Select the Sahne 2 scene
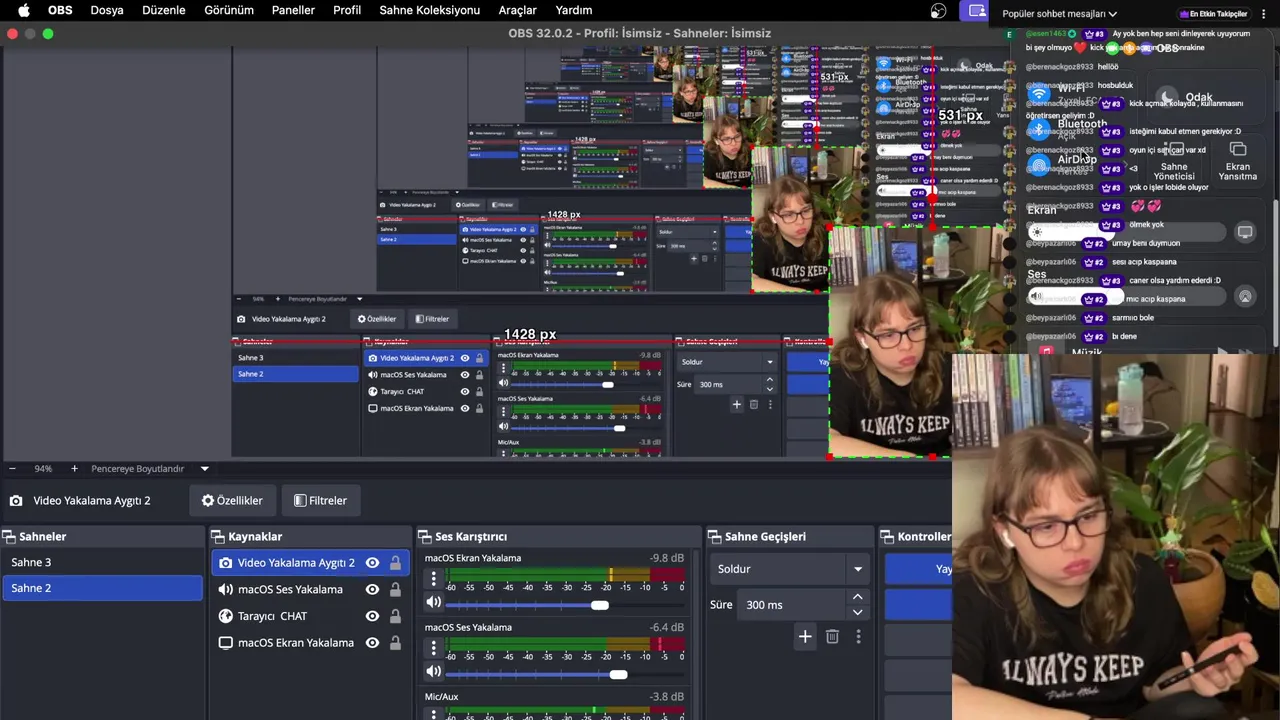The image size is (1280, 720). click(x=102, y=588)
